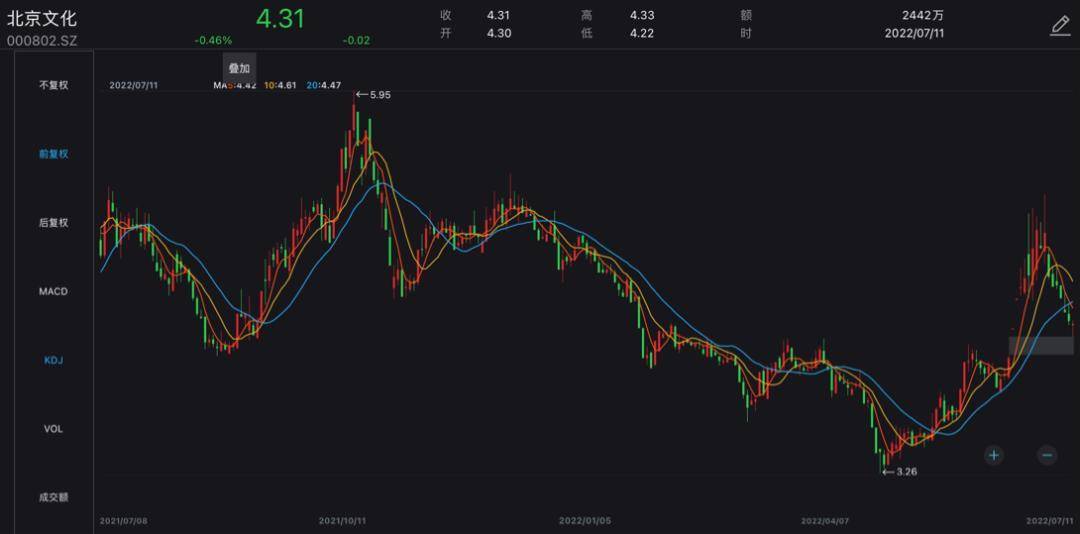
Task: Click the -0.46% change percentage
Action: 214,41
